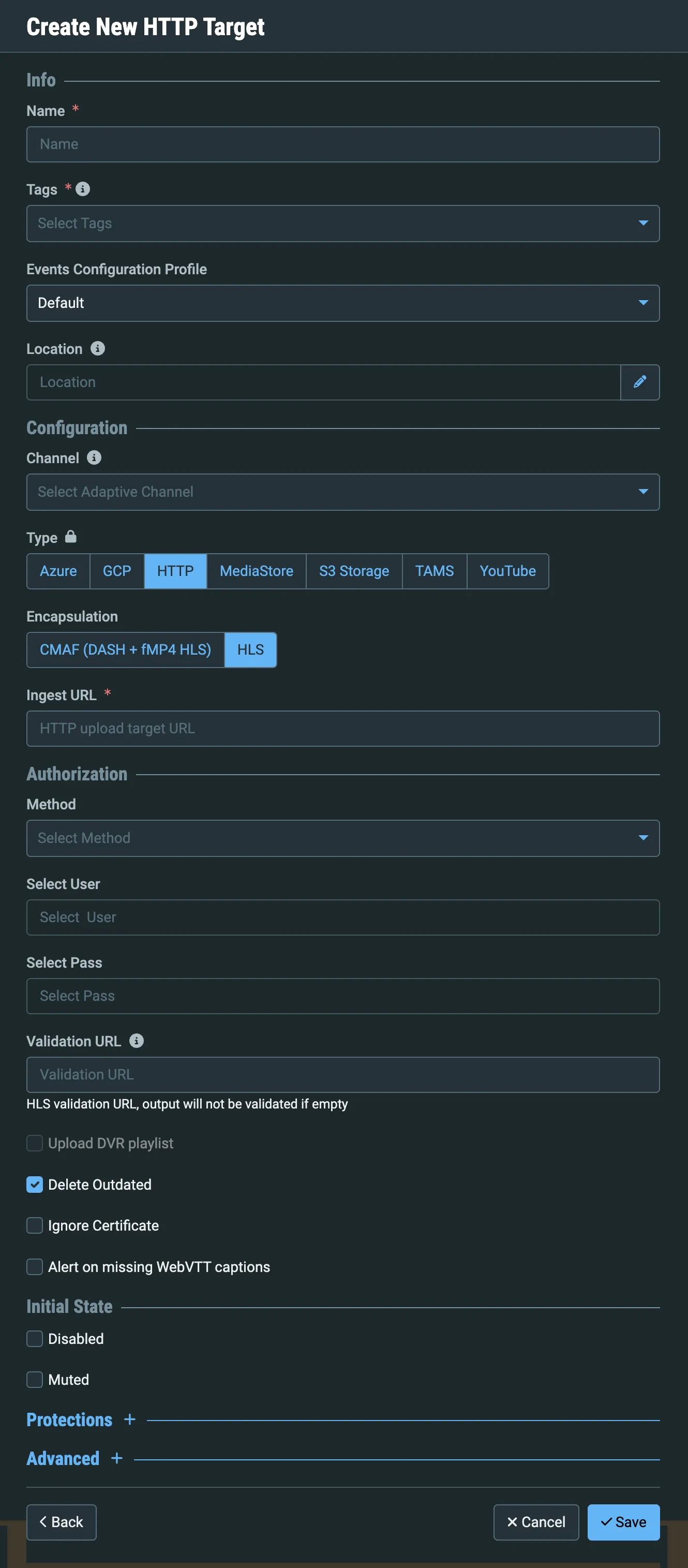Enable Alert on missing WebVTT captions
This screenshot has width=688, height=1568.
click(x=35, y=1267)
